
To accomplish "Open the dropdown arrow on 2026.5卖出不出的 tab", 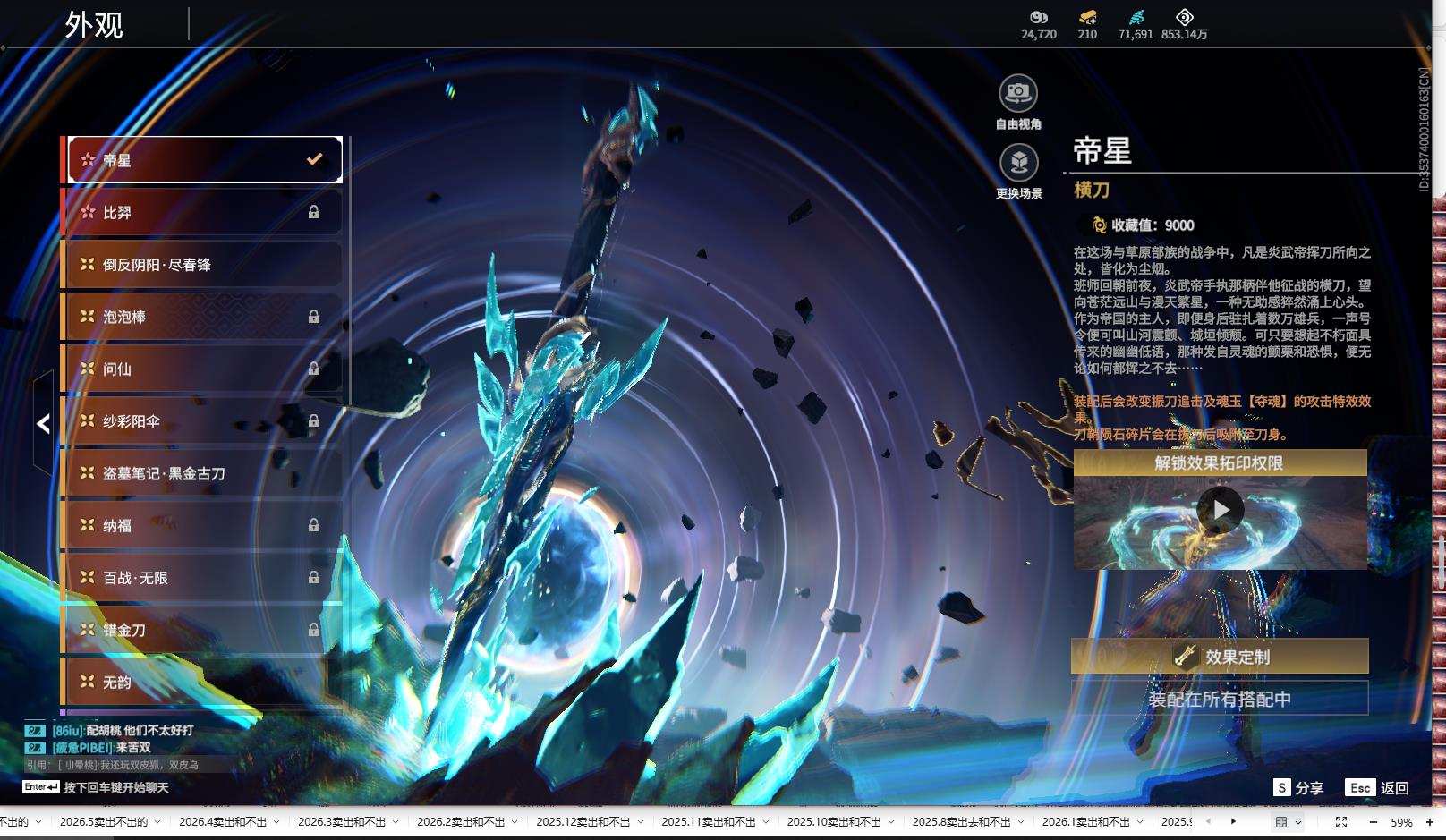I will pyautogui.click(x=157, y=821).
